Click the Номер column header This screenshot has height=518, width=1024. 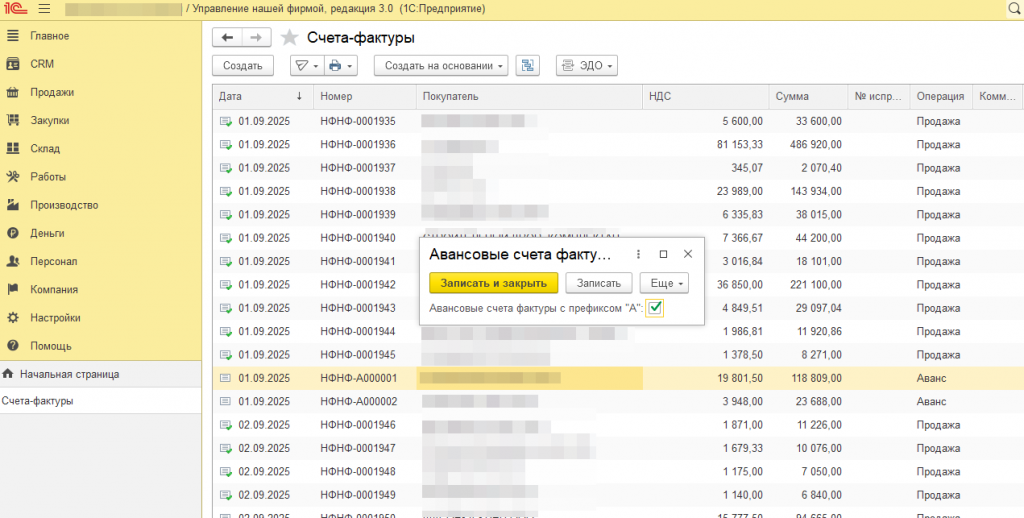point(365,96)
